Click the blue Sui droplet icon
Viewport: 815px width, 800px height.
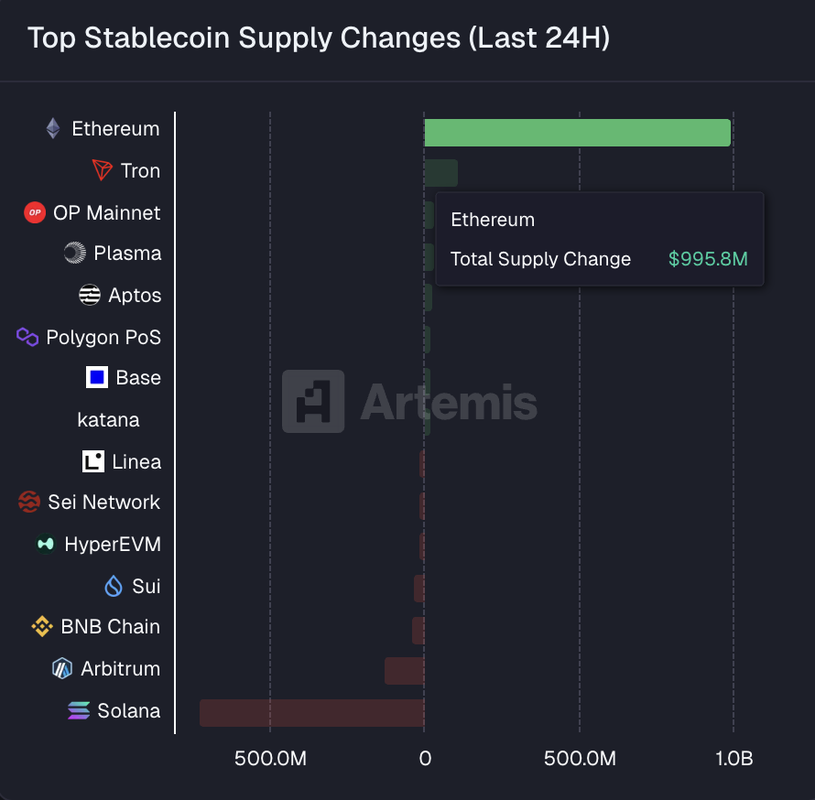tap(114, 586)
